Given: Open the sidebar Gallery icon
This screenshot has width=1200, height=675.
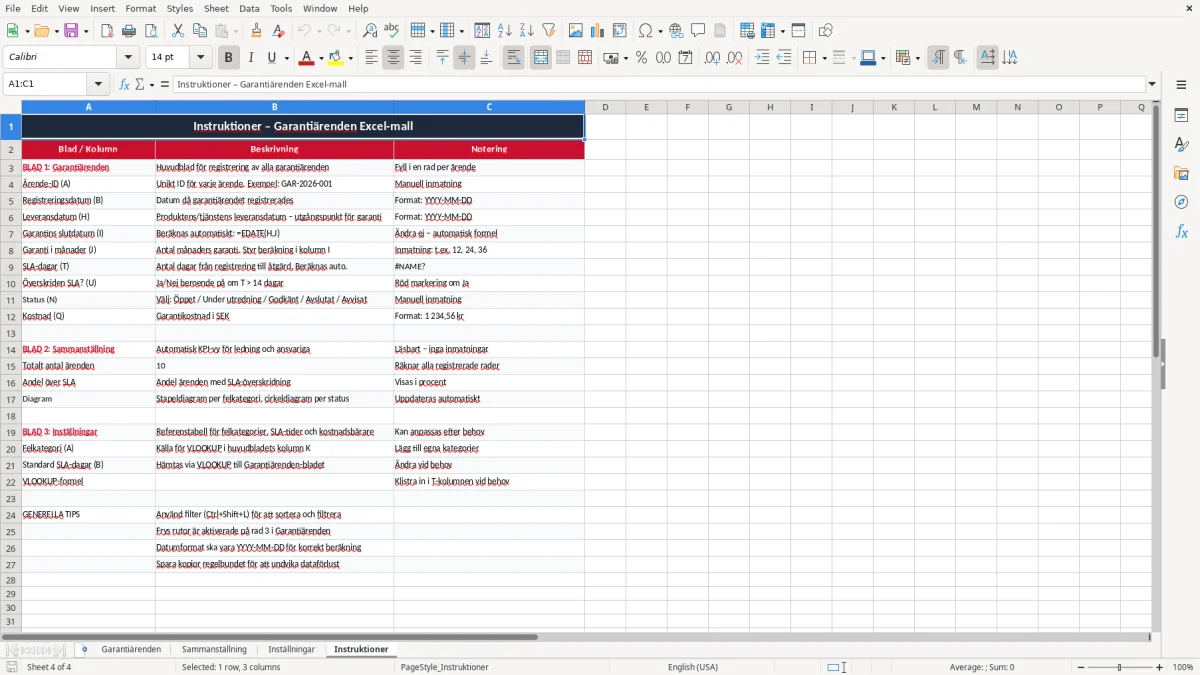Looking at the screenshot, I should coord(1181,173).
